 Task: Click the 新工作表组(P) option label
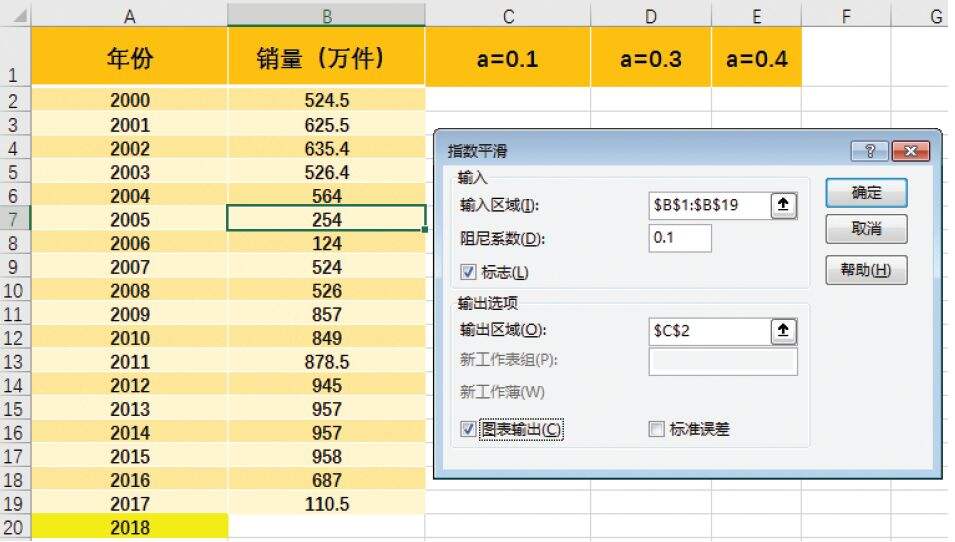tap(509, 360)
